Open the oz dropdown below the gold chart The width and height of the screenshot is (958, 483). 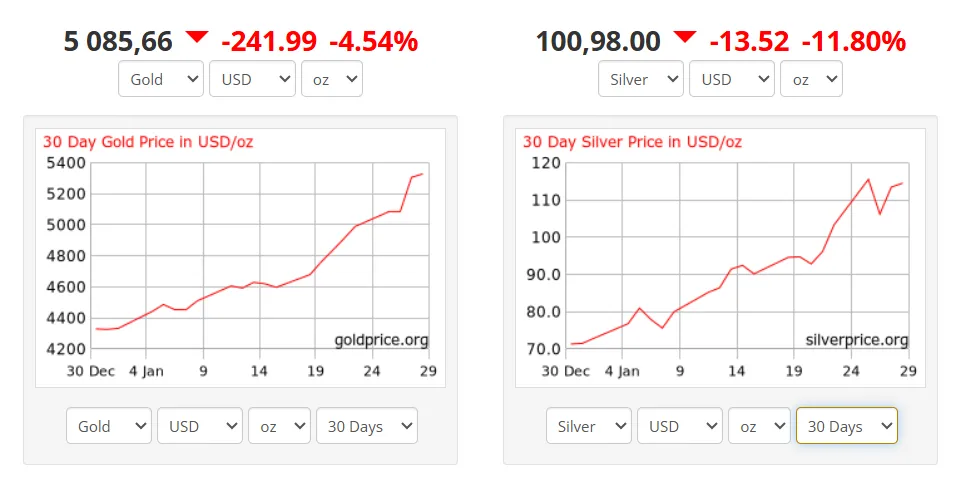279,426
